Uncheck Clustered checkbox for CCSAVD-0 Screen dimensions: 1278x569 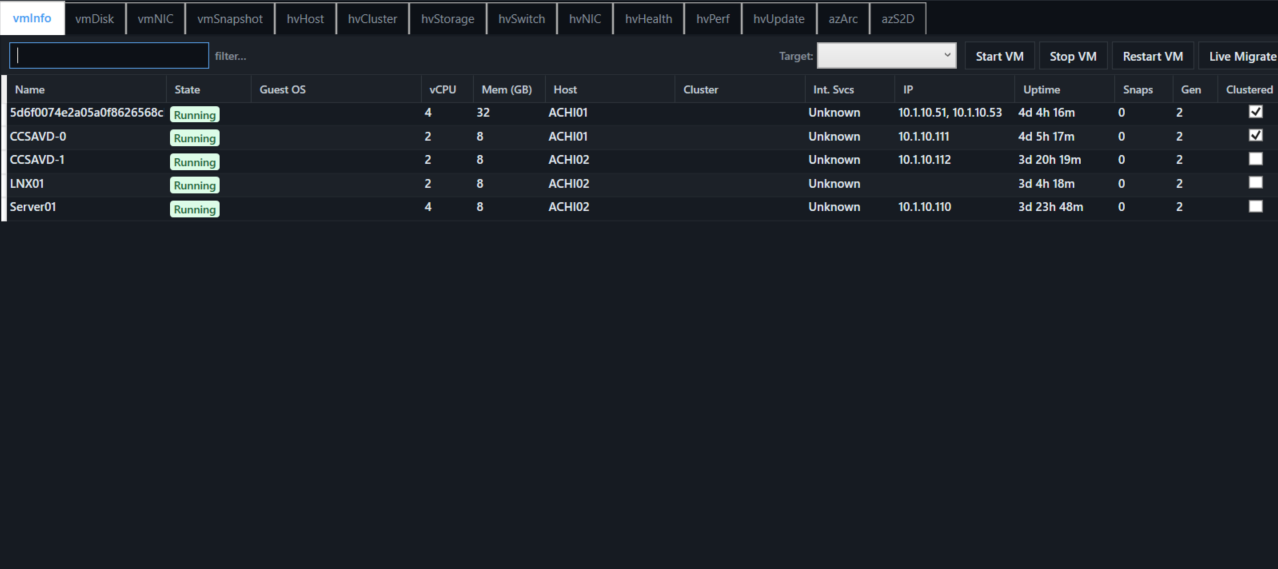tap(1256, 135)
